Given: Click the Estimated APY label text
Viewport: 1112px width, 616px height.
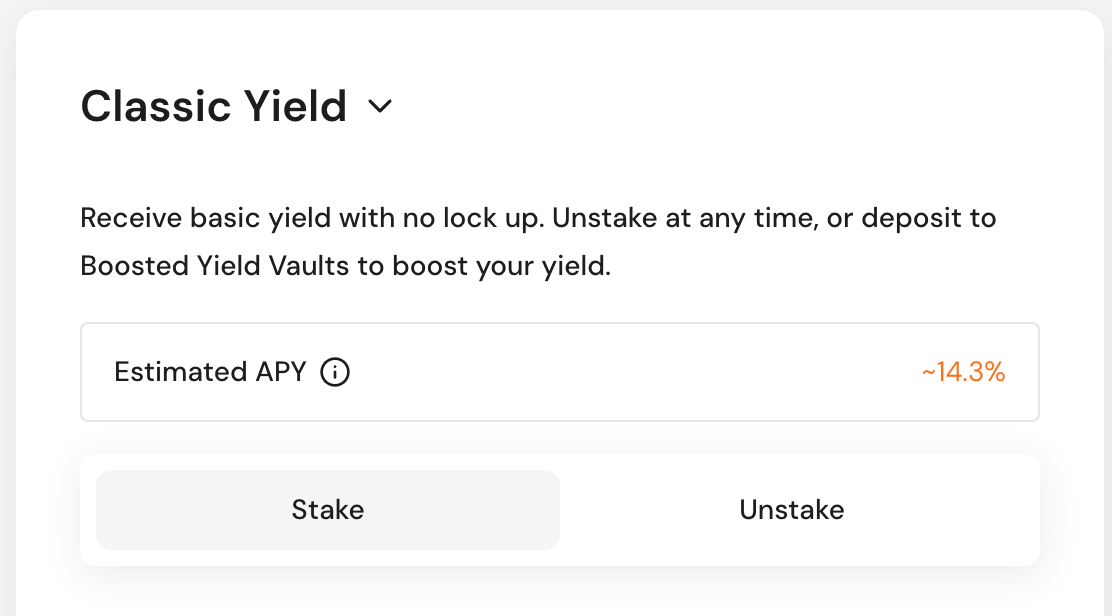Looking at the screenshot, I should (210, 373).
